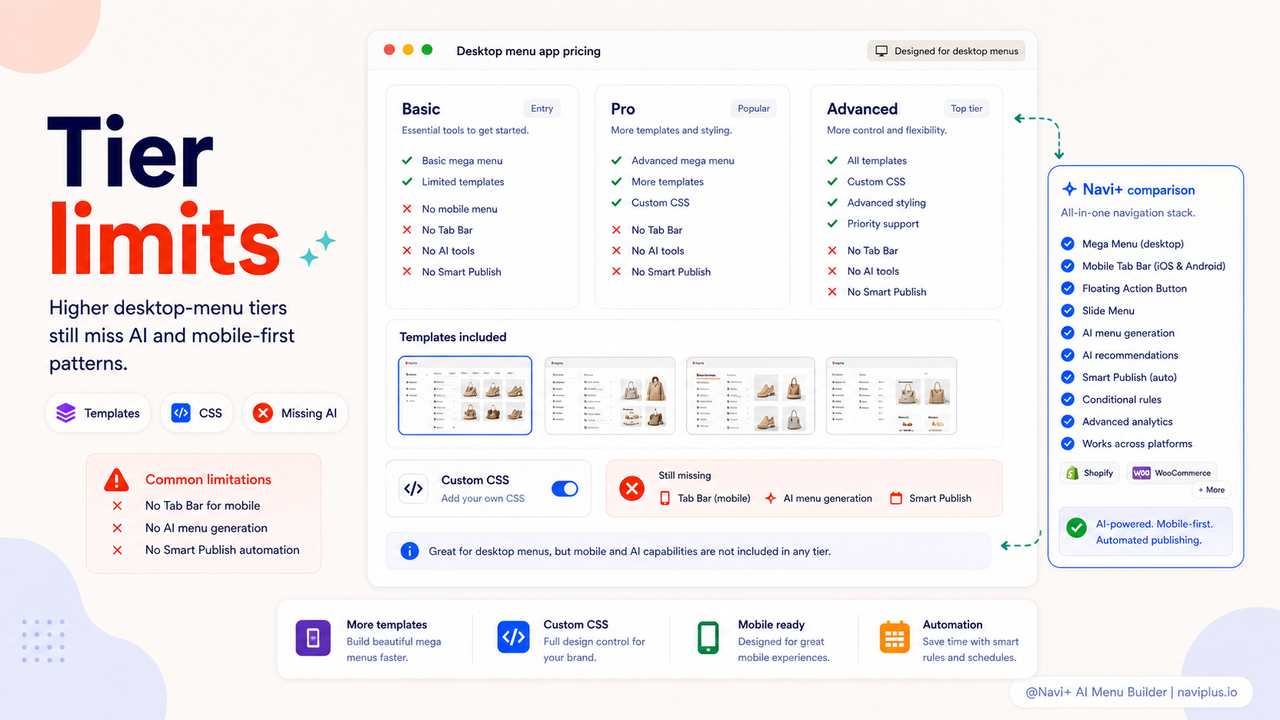Click the AI menu generation checkmark in Navi+ list

point(1068,333)
